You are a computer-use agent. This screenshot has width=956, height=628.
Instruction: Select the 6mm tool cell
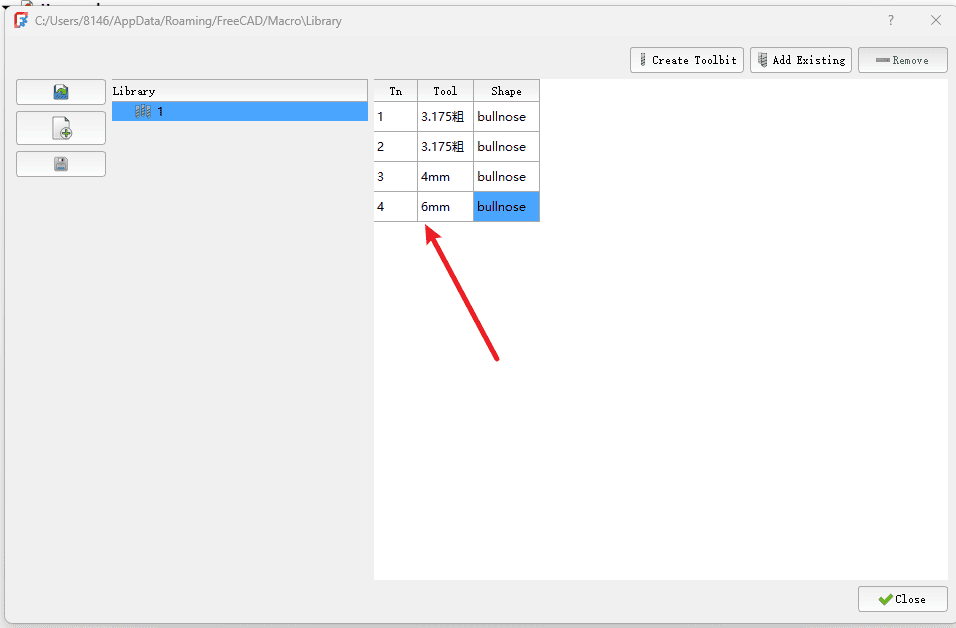pos(445,207)
